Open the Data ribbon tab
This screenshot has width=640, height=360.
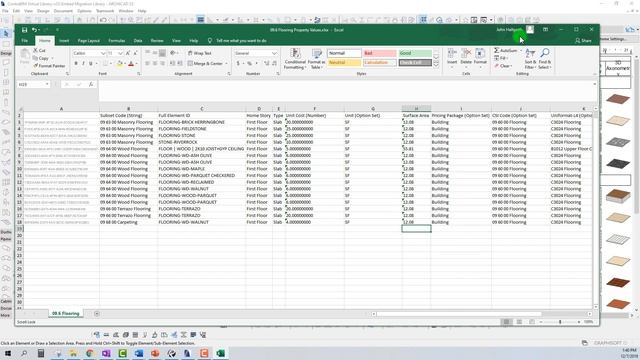(x=138, y=41)
